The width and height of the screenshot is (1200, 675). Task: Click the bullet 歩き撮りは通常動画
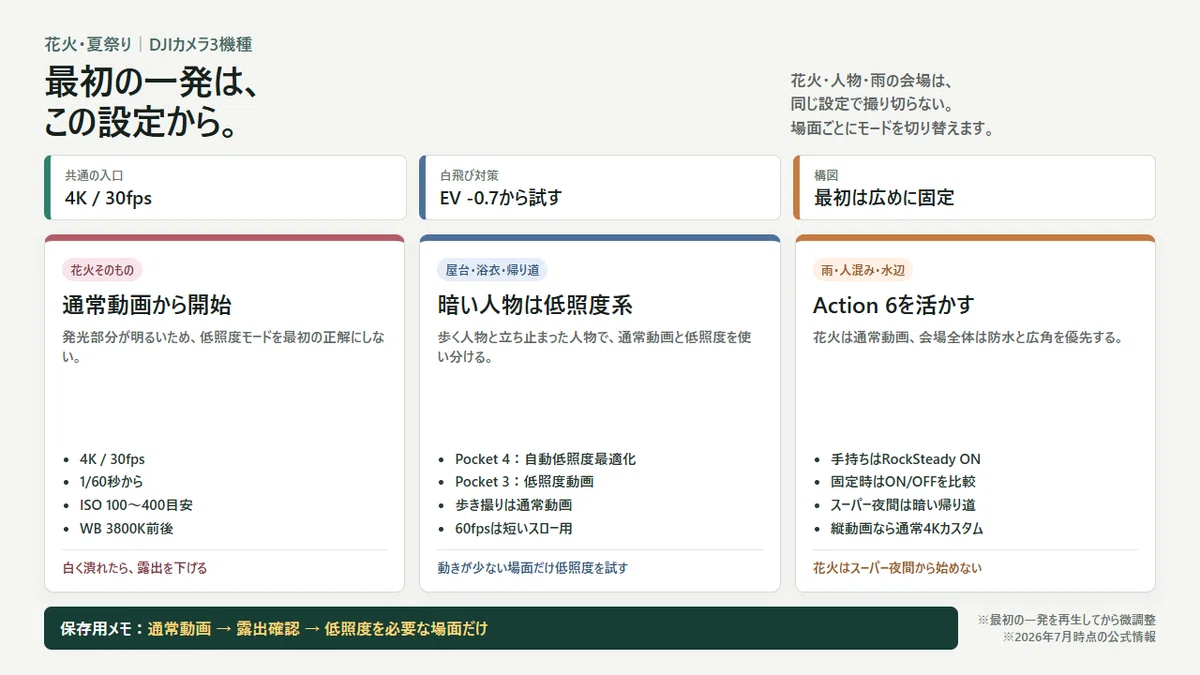click(x=513, y=505)
